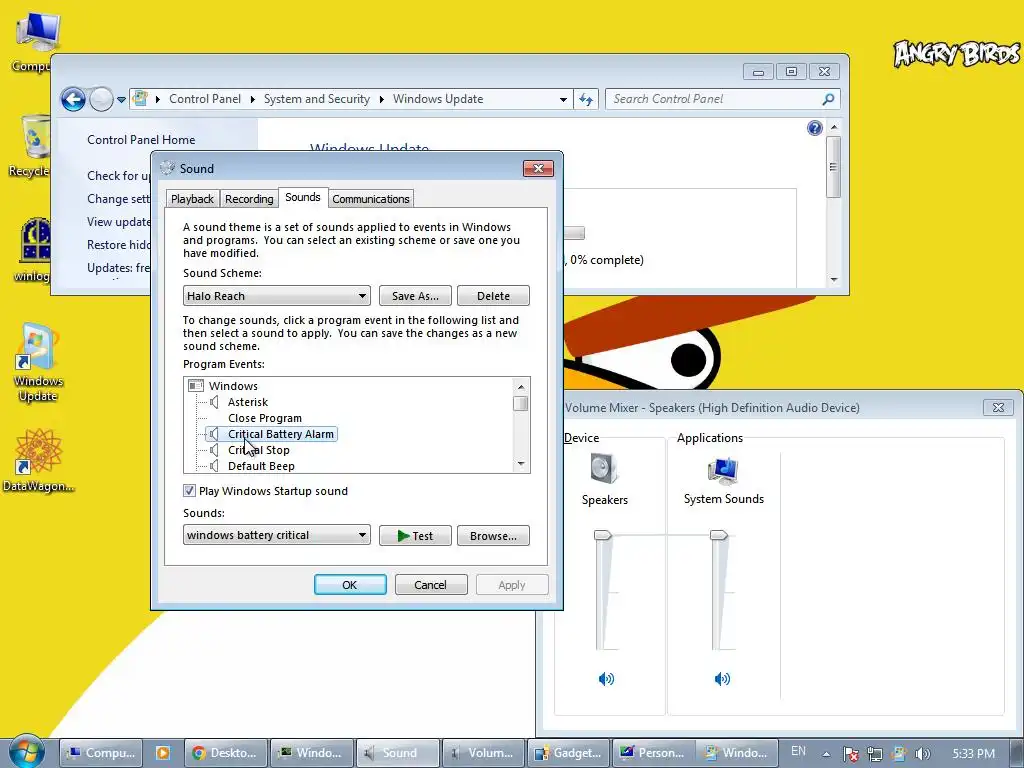Click OK in the Sound dialog
This screenshot has height=768, width=1024.
(349, 584)
